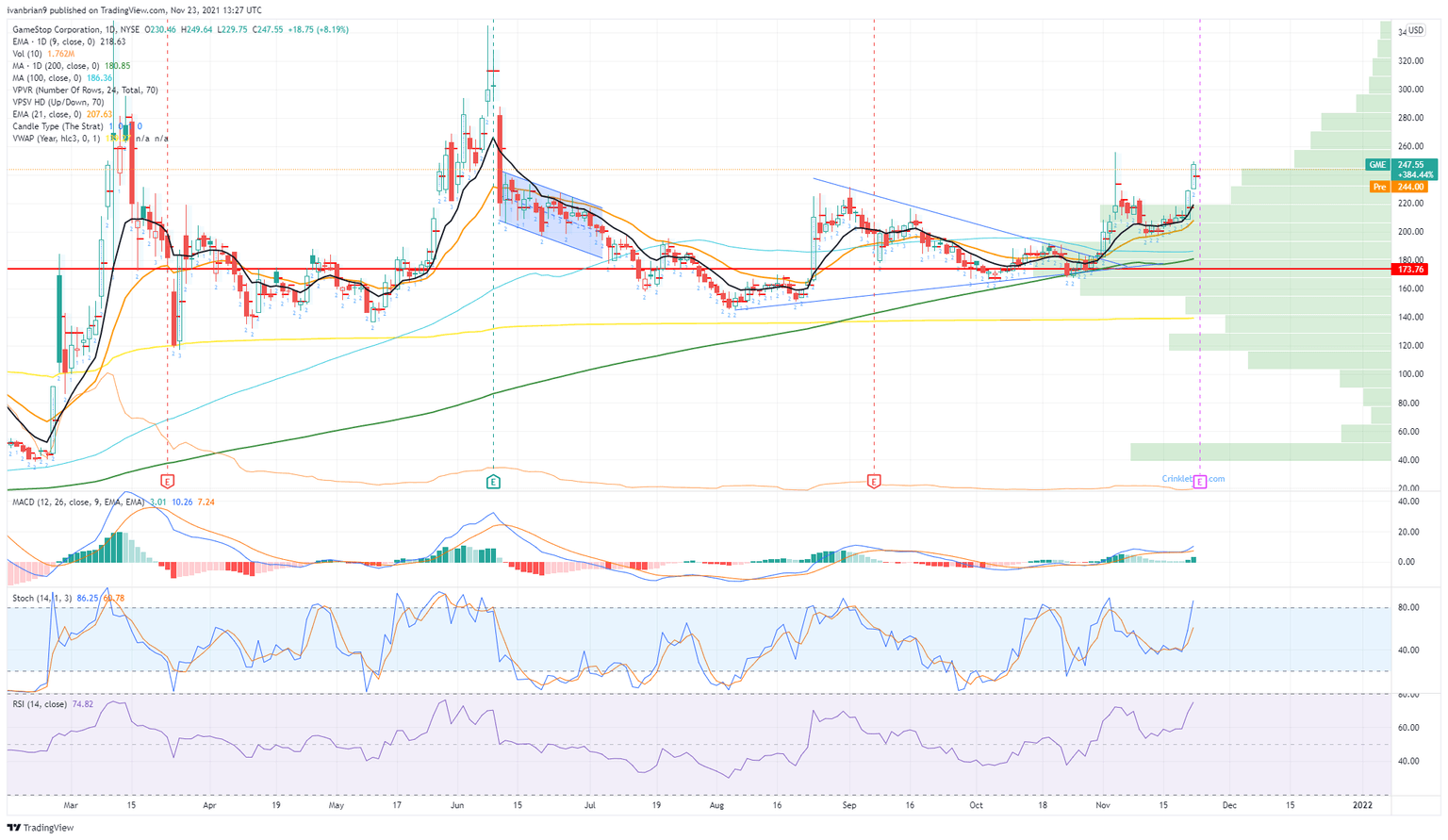Click the 300.00 price axis label
The image size is (1448, 840).
click(x=1411, y=90)
